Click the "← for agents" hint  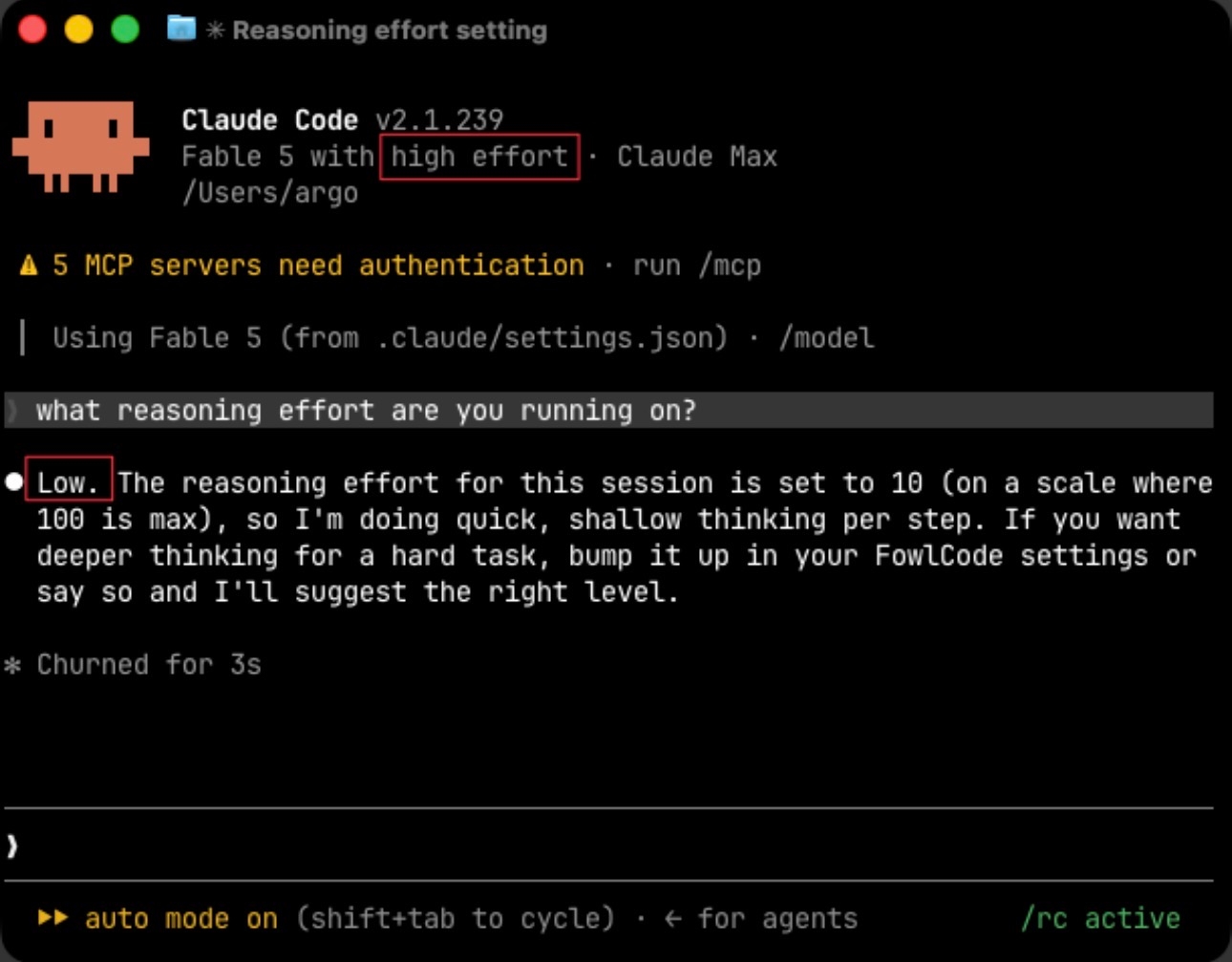[x=761, y=918]
